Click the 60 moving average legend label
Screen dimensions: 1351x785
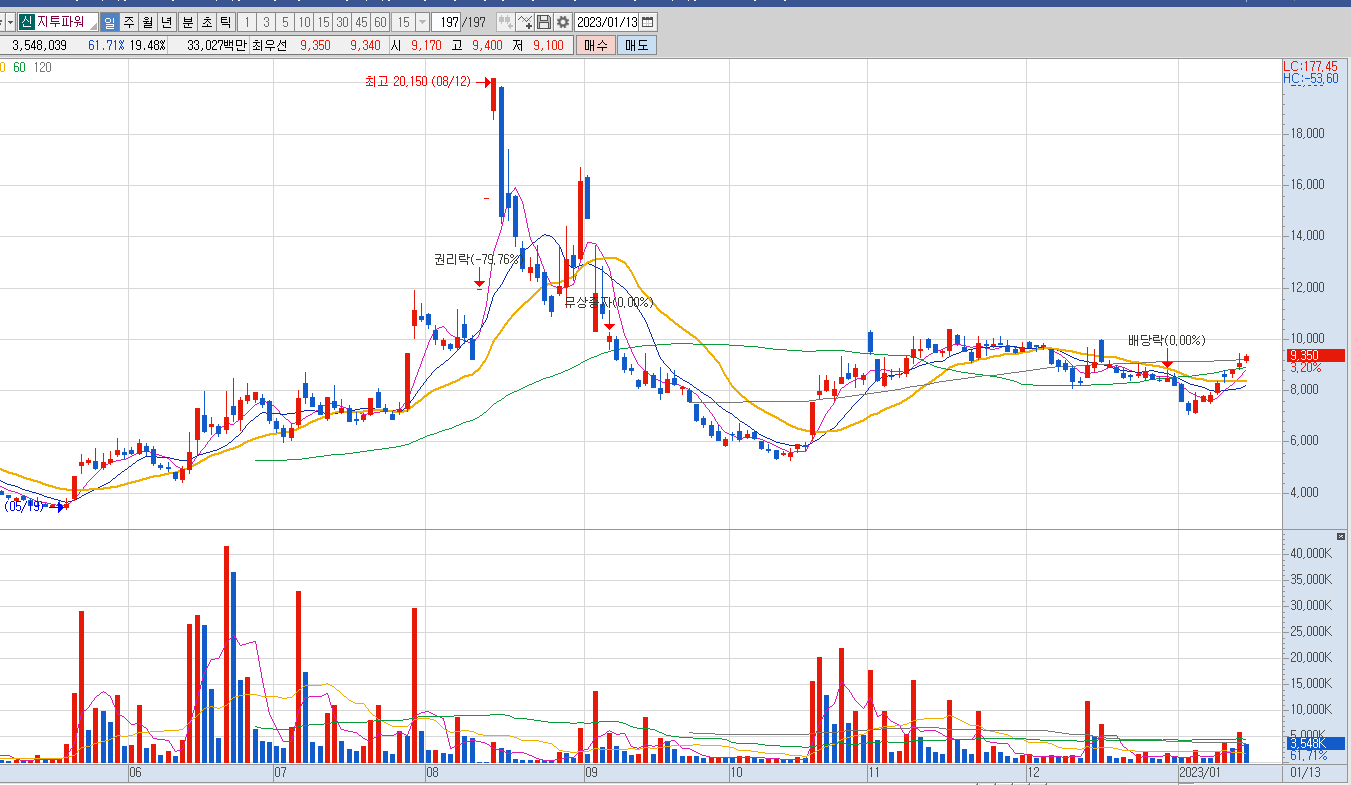20,67
